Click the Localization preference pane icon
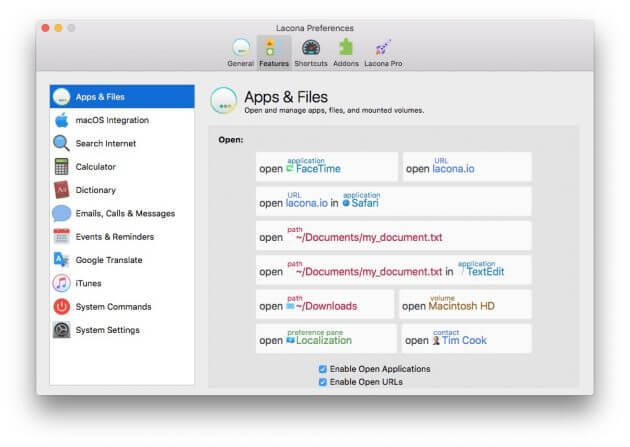Image resolution: width=630 pixels, height=447 pixels. tap(290, 341)
